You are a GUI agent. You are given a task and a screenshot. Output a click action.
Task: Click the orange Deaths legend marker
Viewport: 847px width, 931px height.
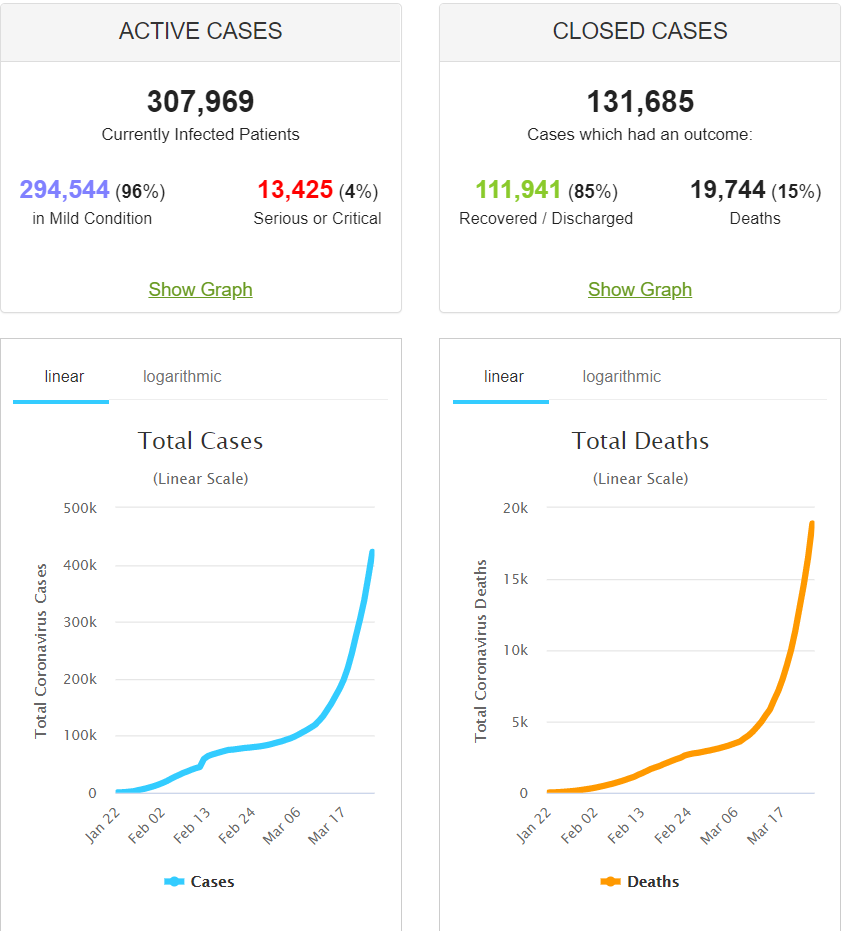pyautogui.click(x=611, y=882)
